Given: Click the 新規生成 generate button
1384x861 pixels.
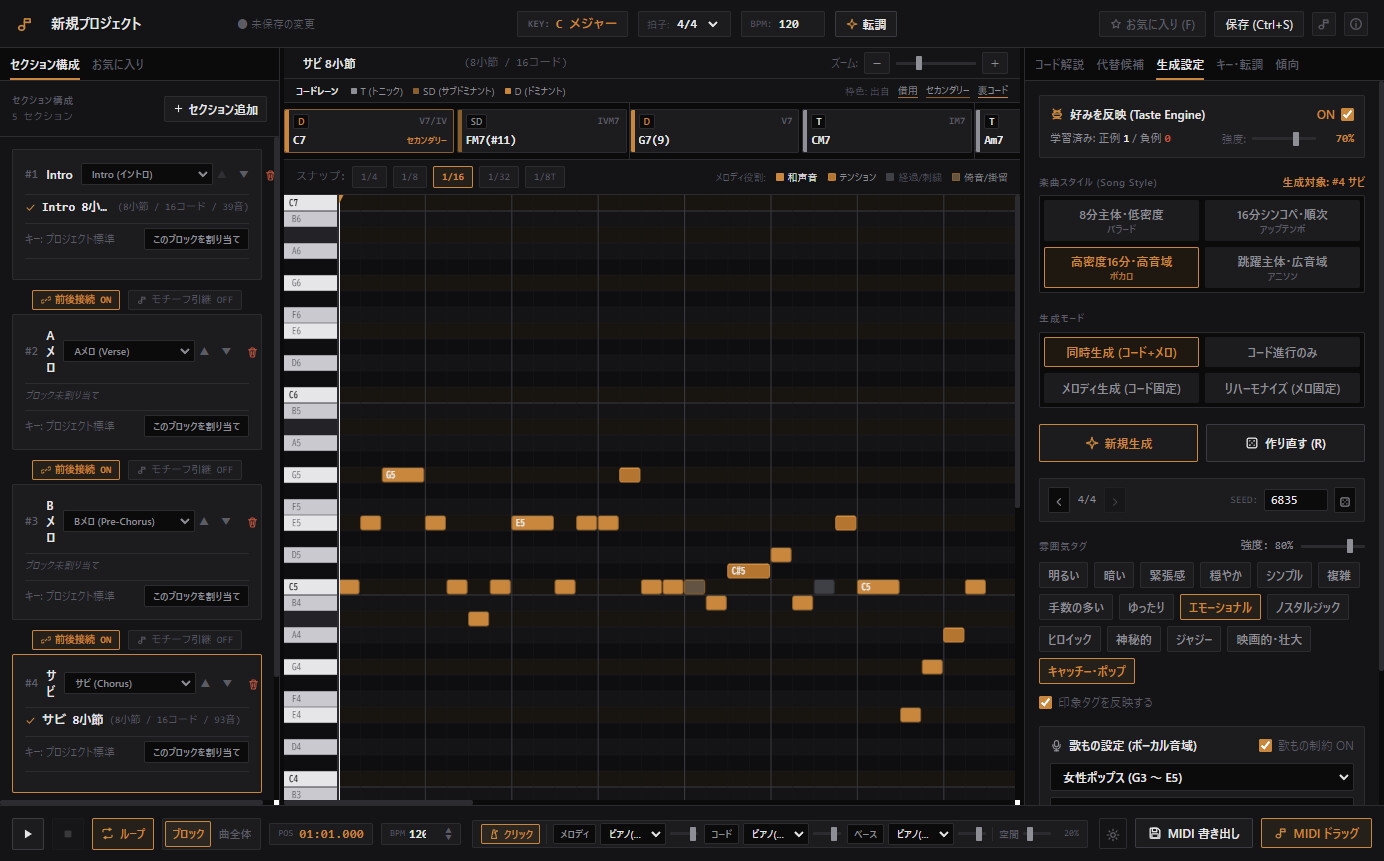Looking at the screenshot, I should point(1118,443).
